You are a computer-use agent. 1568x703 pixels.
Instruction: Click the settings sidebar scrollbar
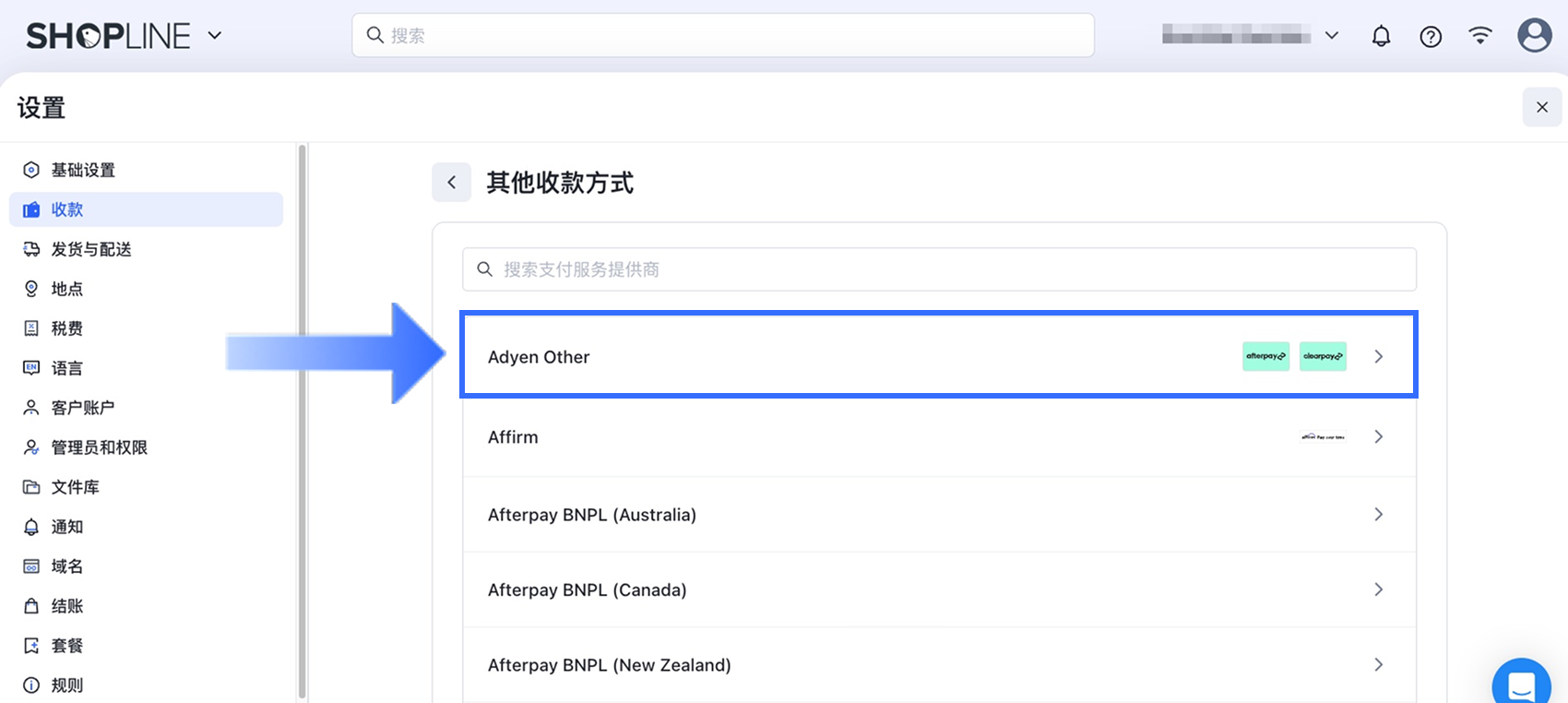tap(302, 423)
